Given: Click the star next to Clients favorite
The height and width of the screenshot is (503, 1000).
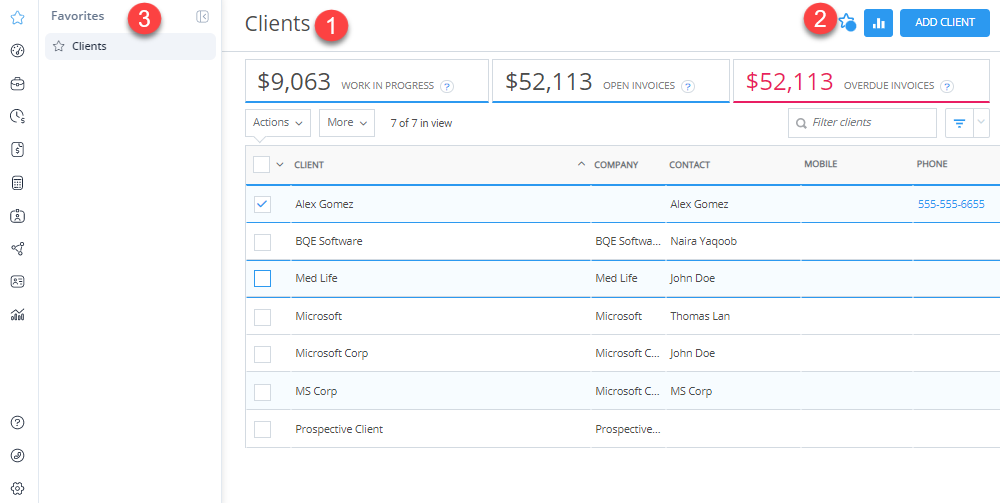Looking at the screenshot, I should coord(59,46).
